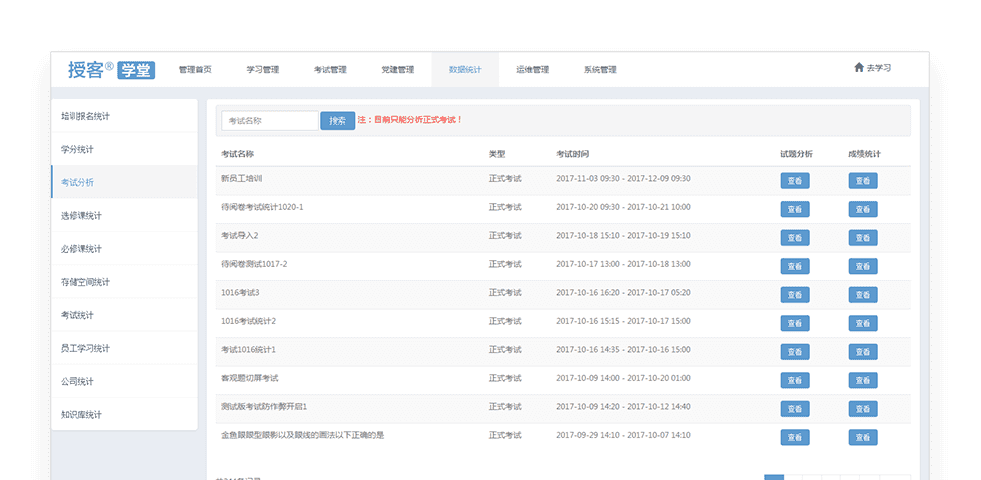
Task: Click exam name 1016考试3
Action: click(240, 292)
